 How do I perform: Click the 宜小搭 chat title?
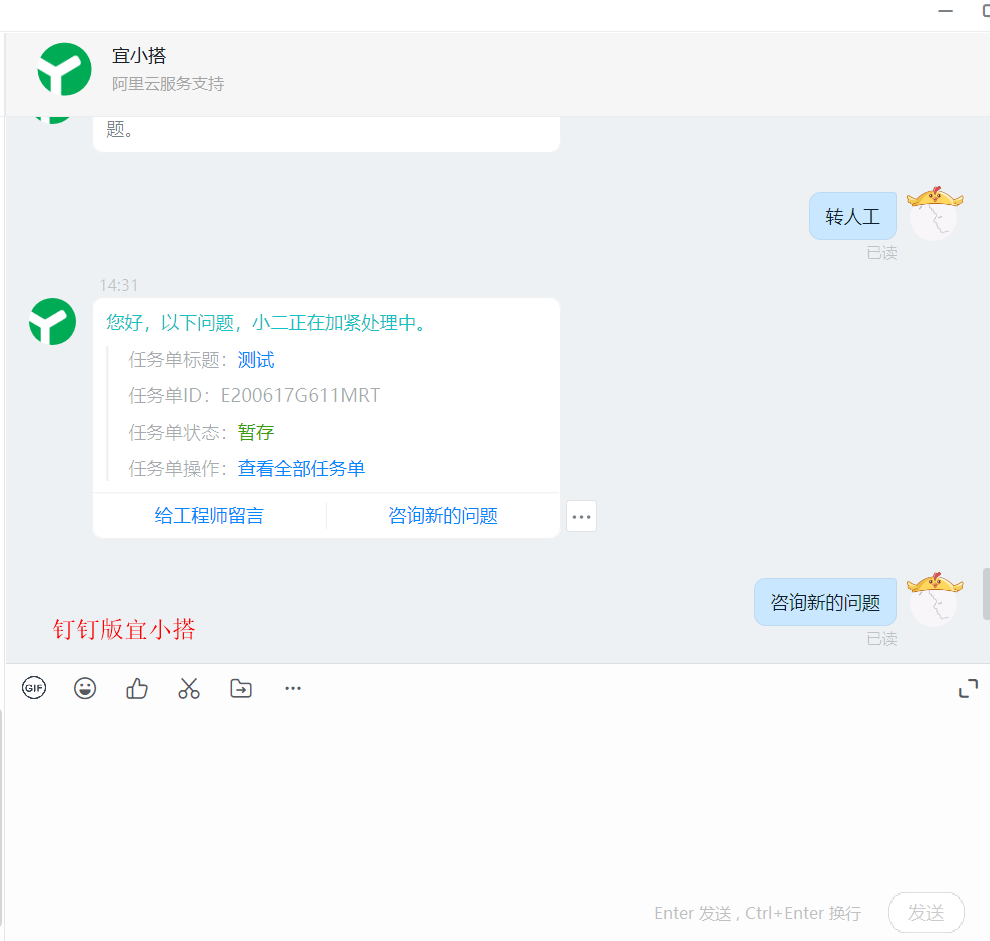pos(139,56)
